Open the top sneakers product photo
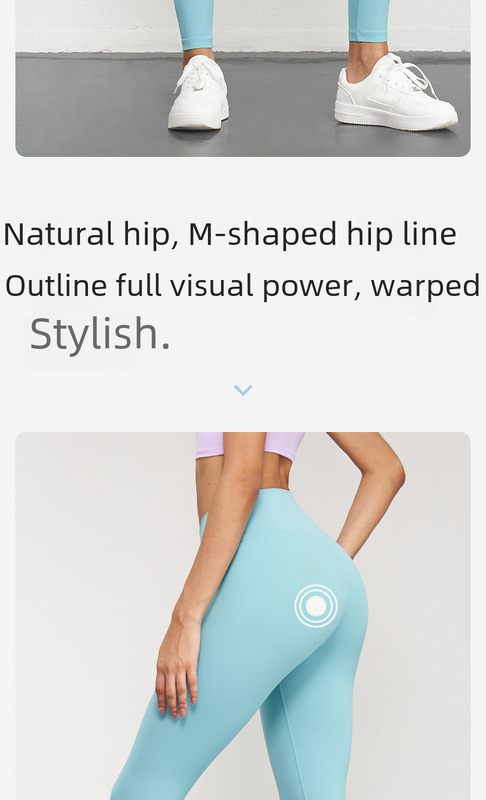Viewport: 486px width, 800px height. click(243, 78)
